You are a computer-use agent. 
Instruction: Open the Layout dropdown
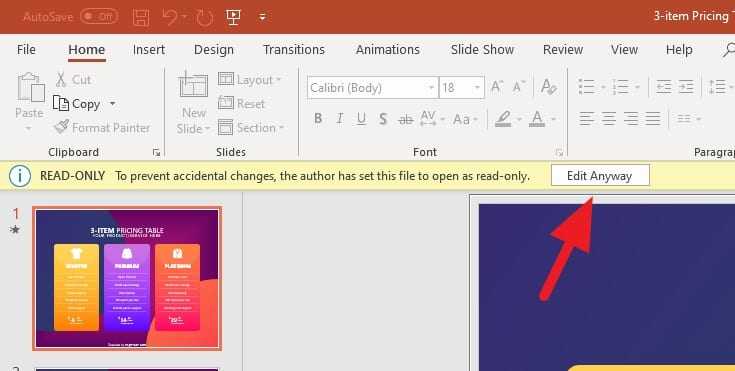(x=249, y=80)
